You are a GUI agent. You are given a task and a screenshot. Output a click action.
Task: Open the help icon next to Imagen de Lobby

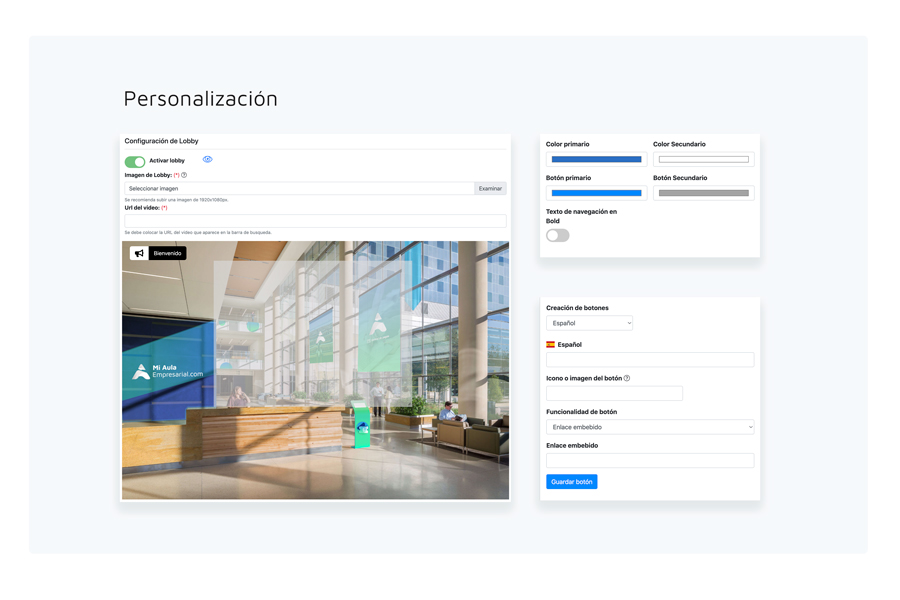coord(185,174)
